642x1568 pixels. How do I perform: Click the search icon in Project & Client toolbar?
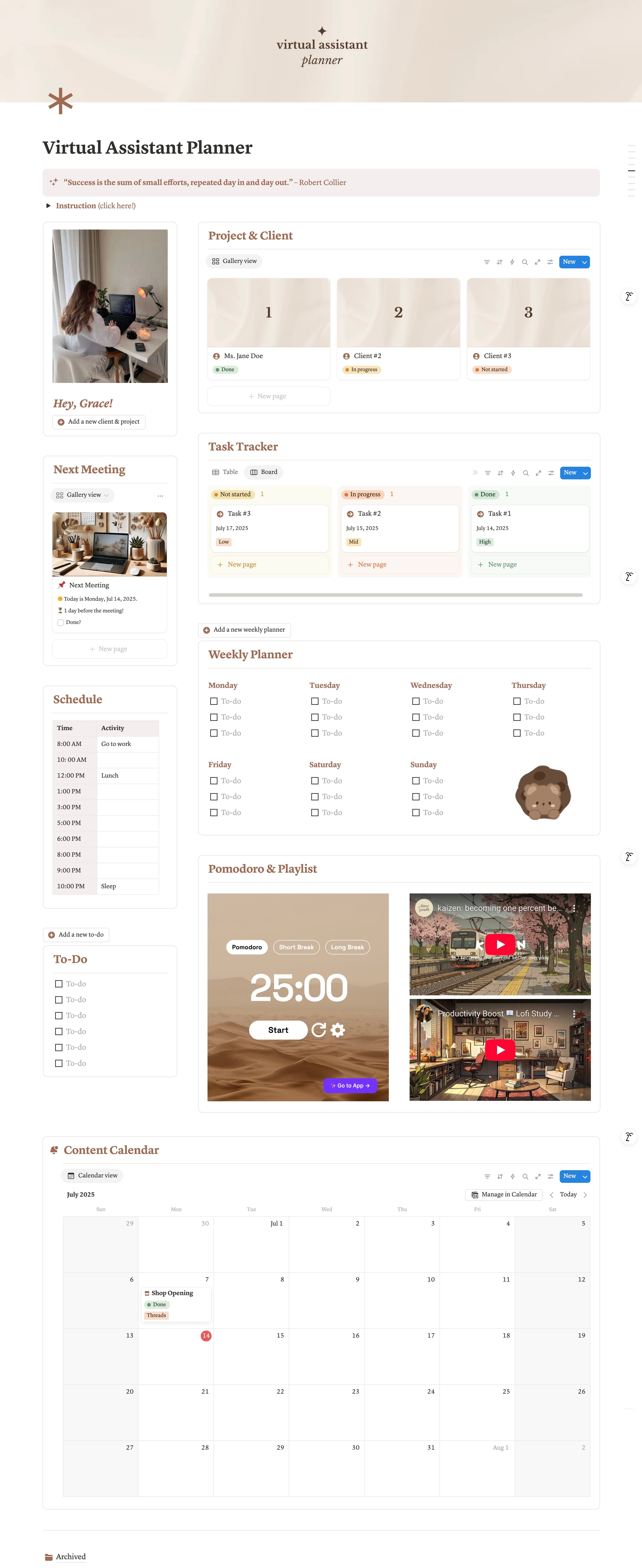pyautogui.click(x=524, y=262)
